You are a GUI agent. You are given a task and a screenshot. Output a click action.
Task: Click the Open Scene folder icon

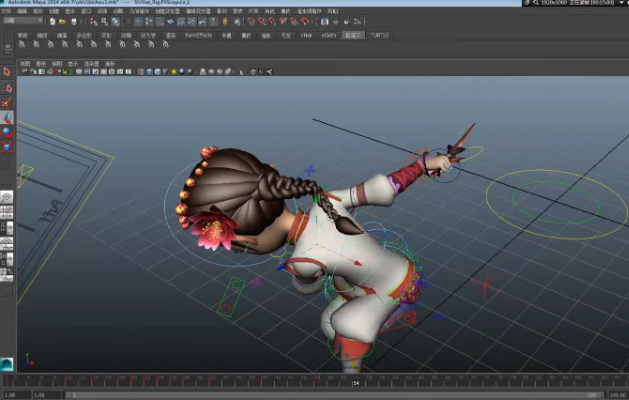click(x=62, y=22)
